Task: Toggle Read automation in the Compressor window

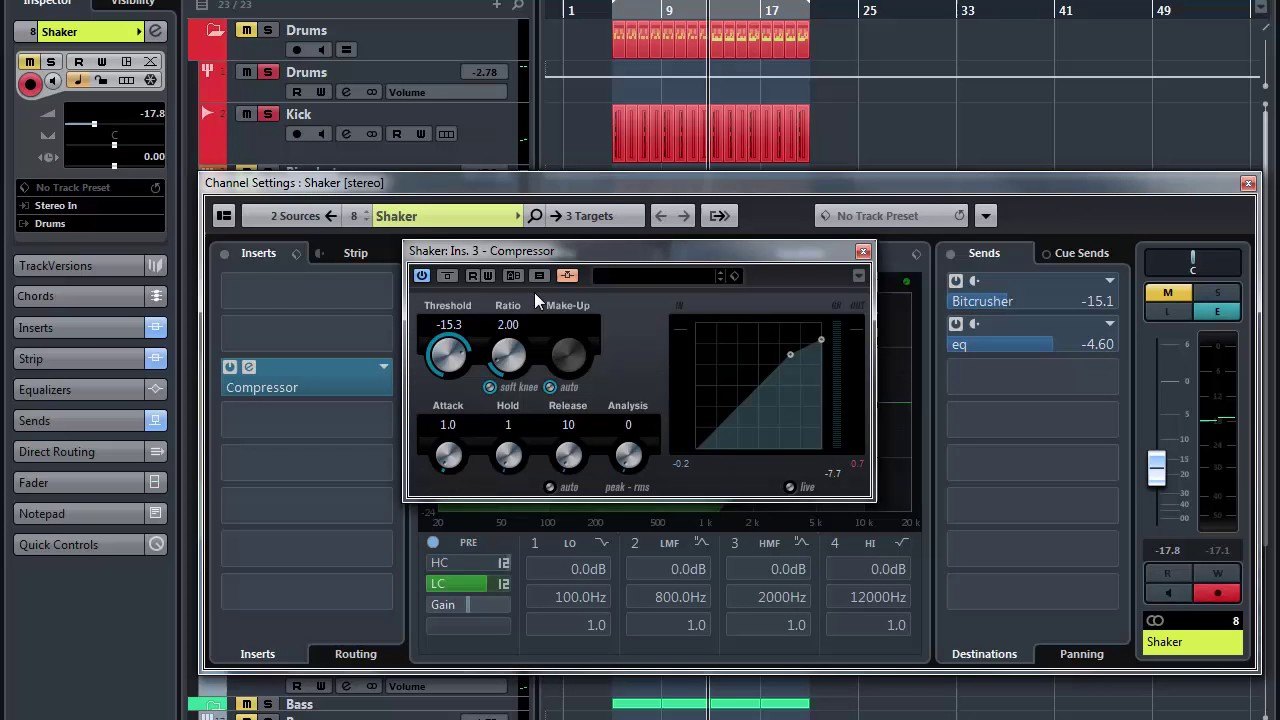Action: point(472,276)
